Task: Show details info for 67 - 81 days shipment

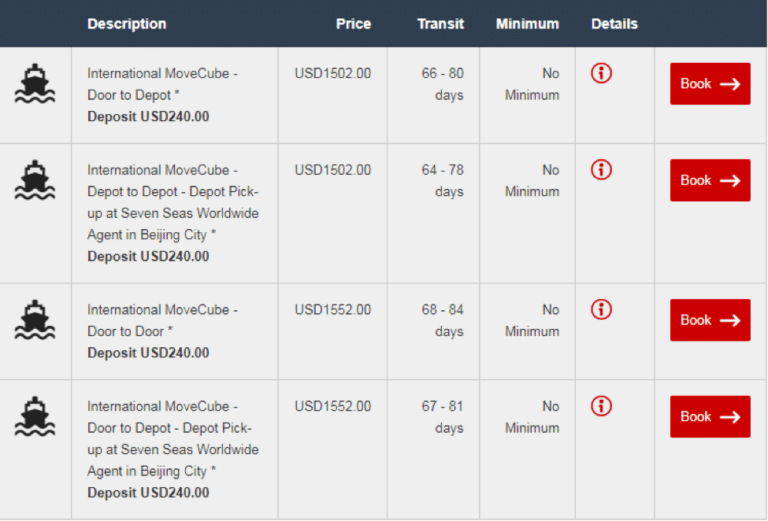Action: [601, 406]
